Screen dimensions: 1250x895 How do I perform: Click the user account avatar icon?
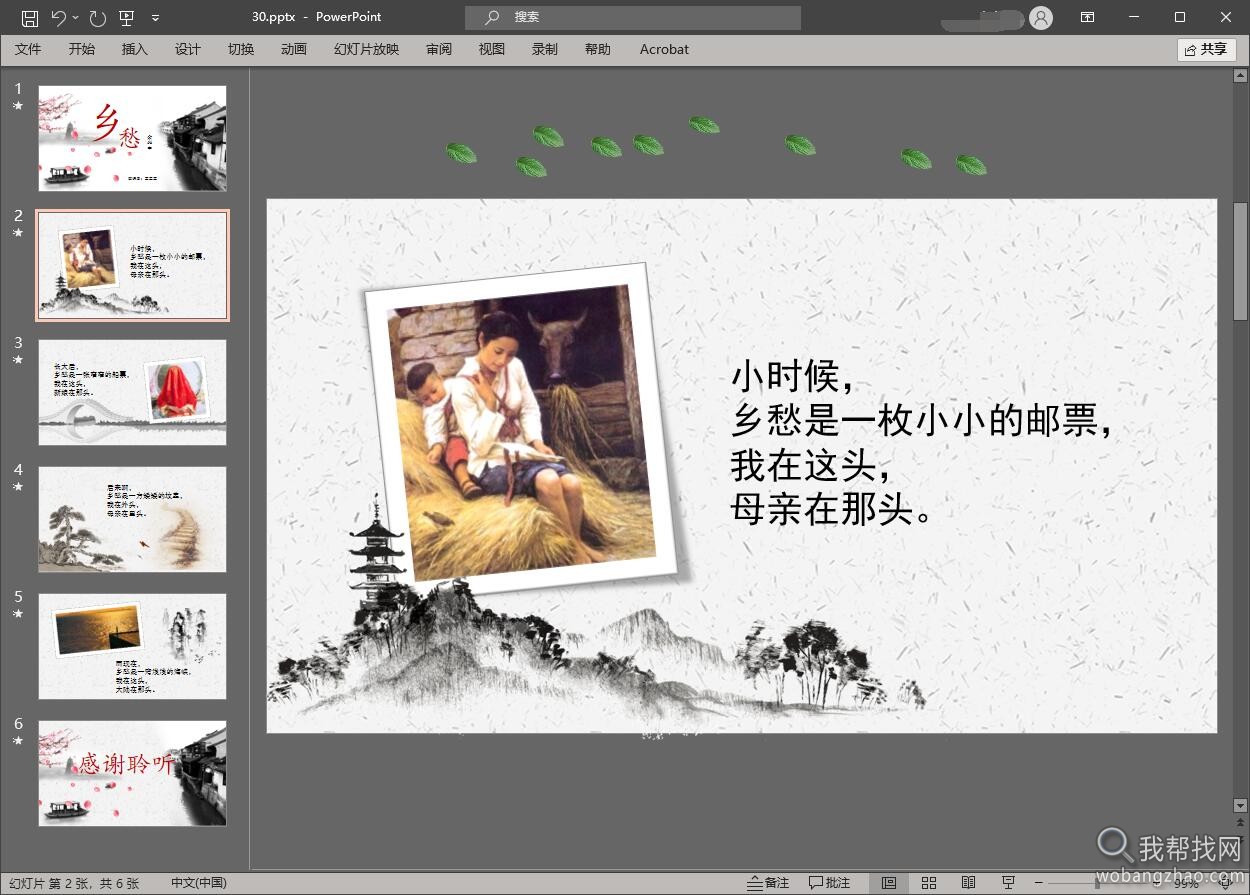[x=1041, y=17]
